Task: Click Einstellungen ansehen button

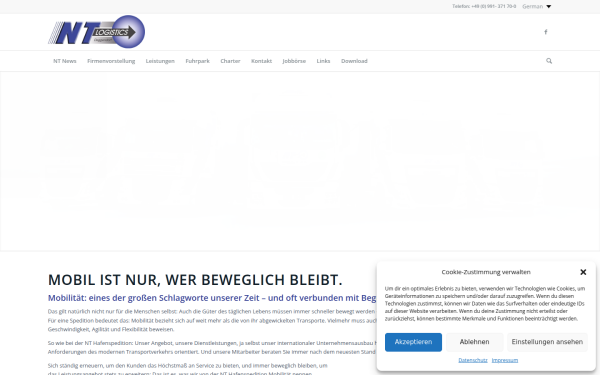Action: [x=547, y=342]
